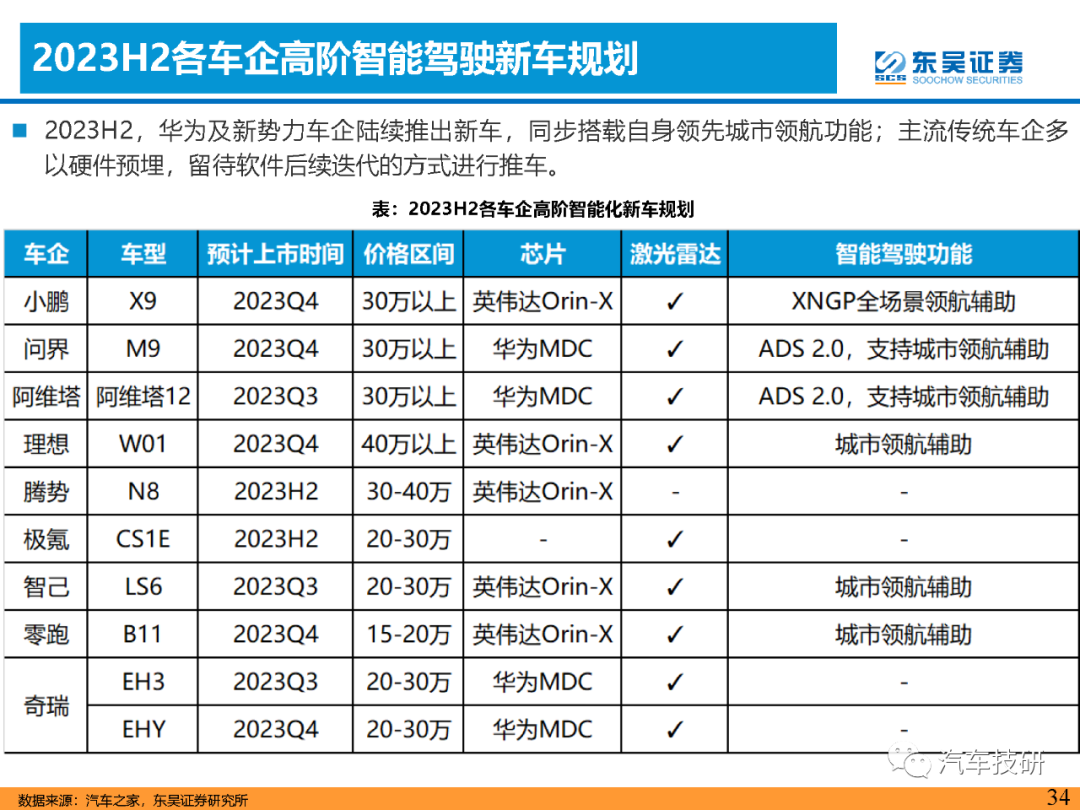
Task: Click the "车型" column header
Action: pos(143,254)
